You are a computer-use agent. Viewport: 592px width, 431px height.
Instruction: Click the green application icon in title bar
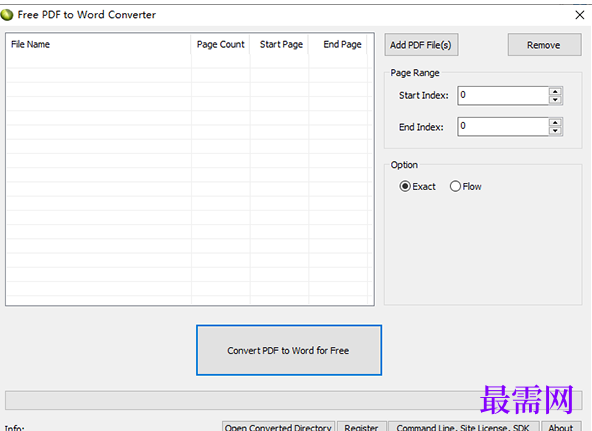point(7,15)
